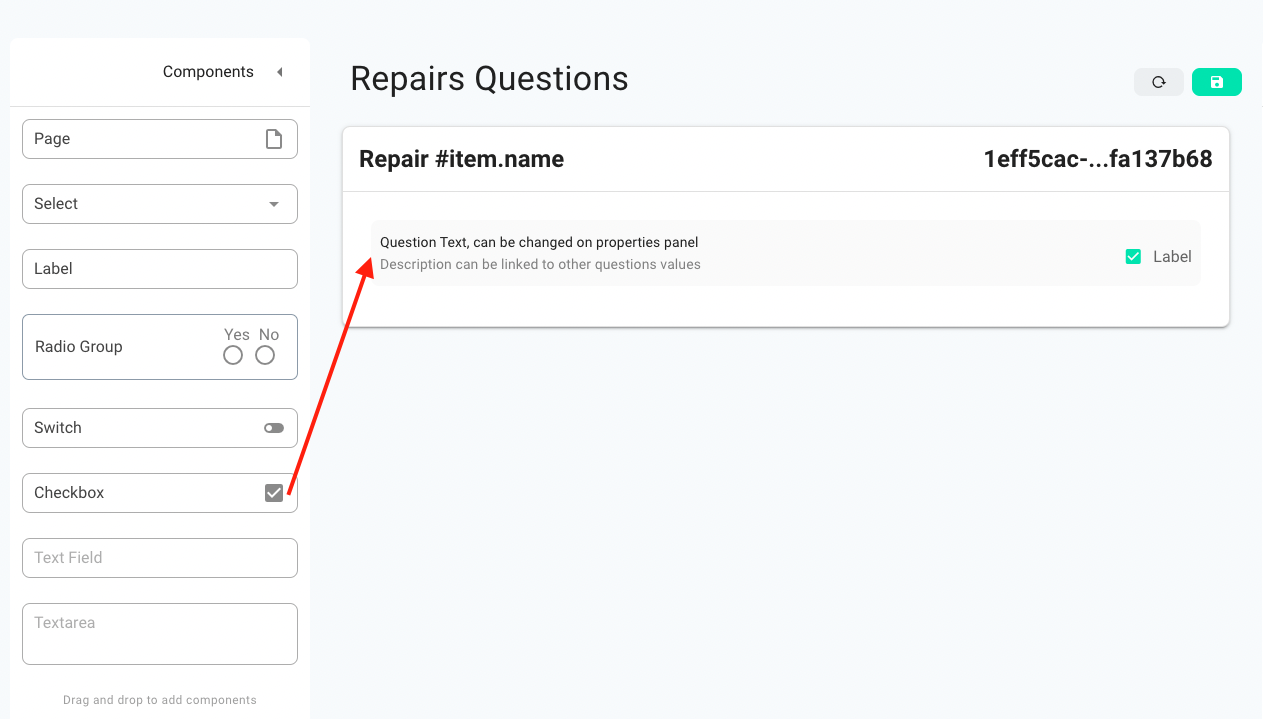Click the Page document icon

click(x=274, y=139)
